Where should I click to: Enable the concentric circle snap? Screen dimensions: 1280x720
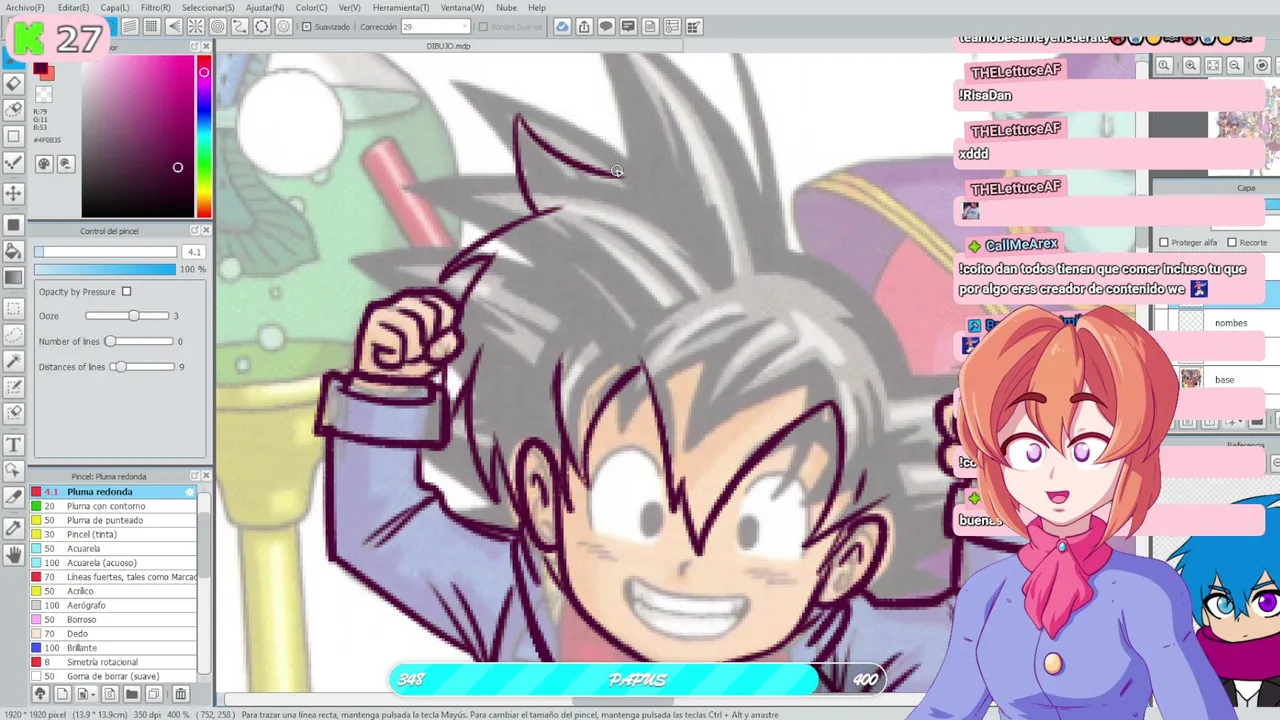218,27
